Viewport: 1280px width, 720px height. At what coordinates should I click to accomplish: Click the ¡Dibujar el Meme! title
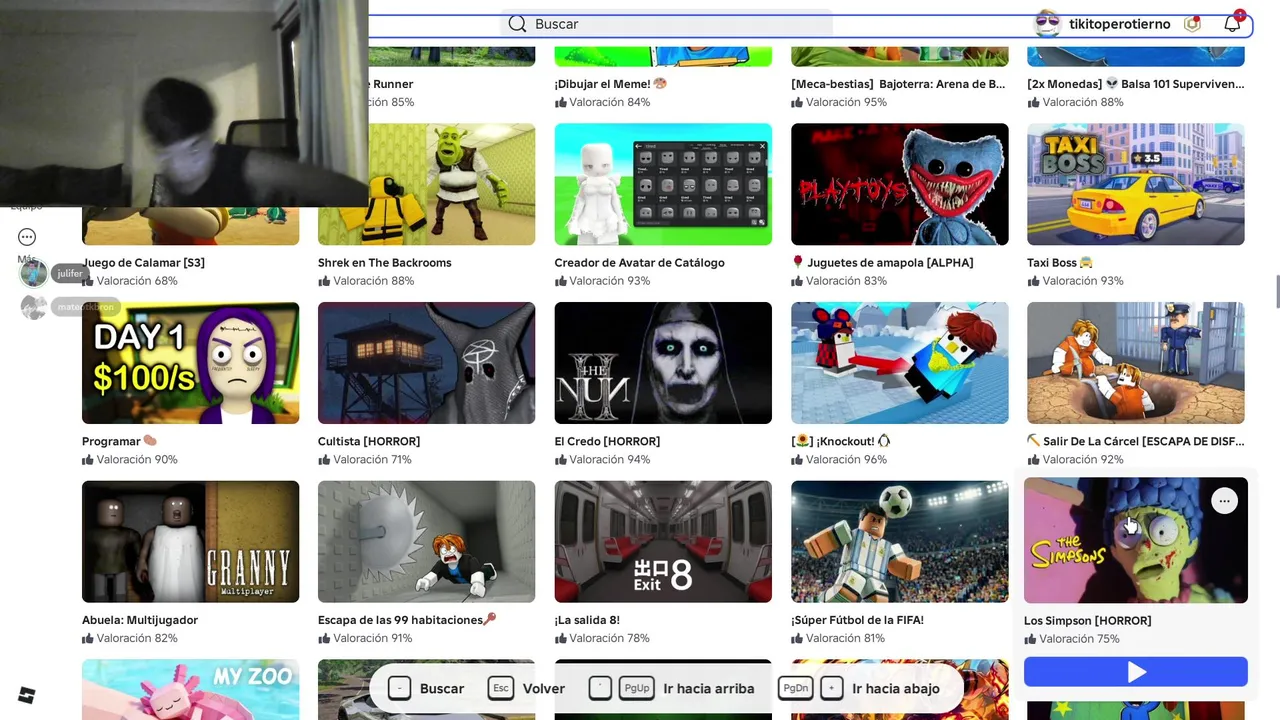tap(611, 84)
